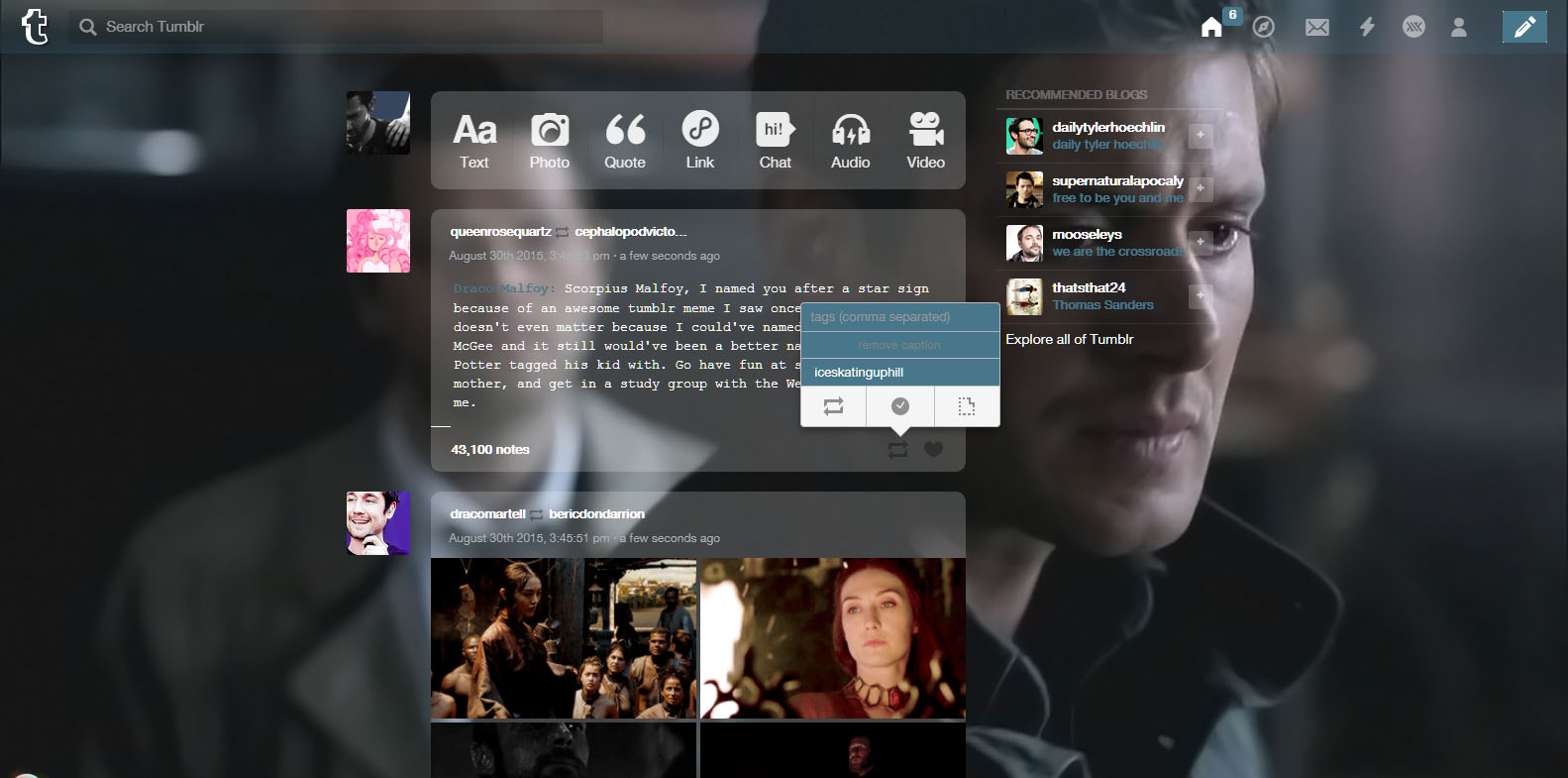Click the reblog icon on queenrosequartz's post
Image resolution: width=1568 pixels, height=778 pixels.
pos(897,450)
